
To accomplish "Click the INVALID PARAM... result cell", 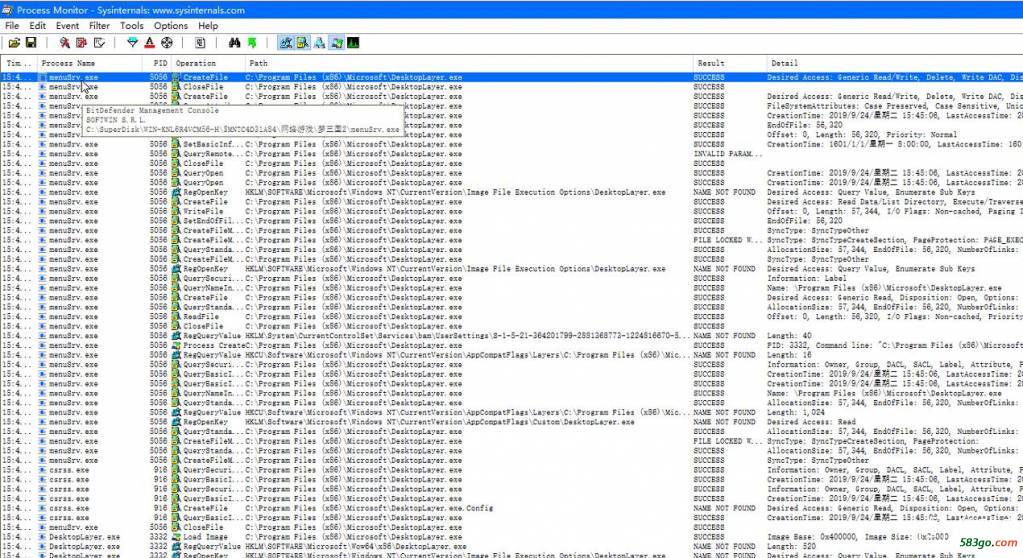I will coord(727,154).
